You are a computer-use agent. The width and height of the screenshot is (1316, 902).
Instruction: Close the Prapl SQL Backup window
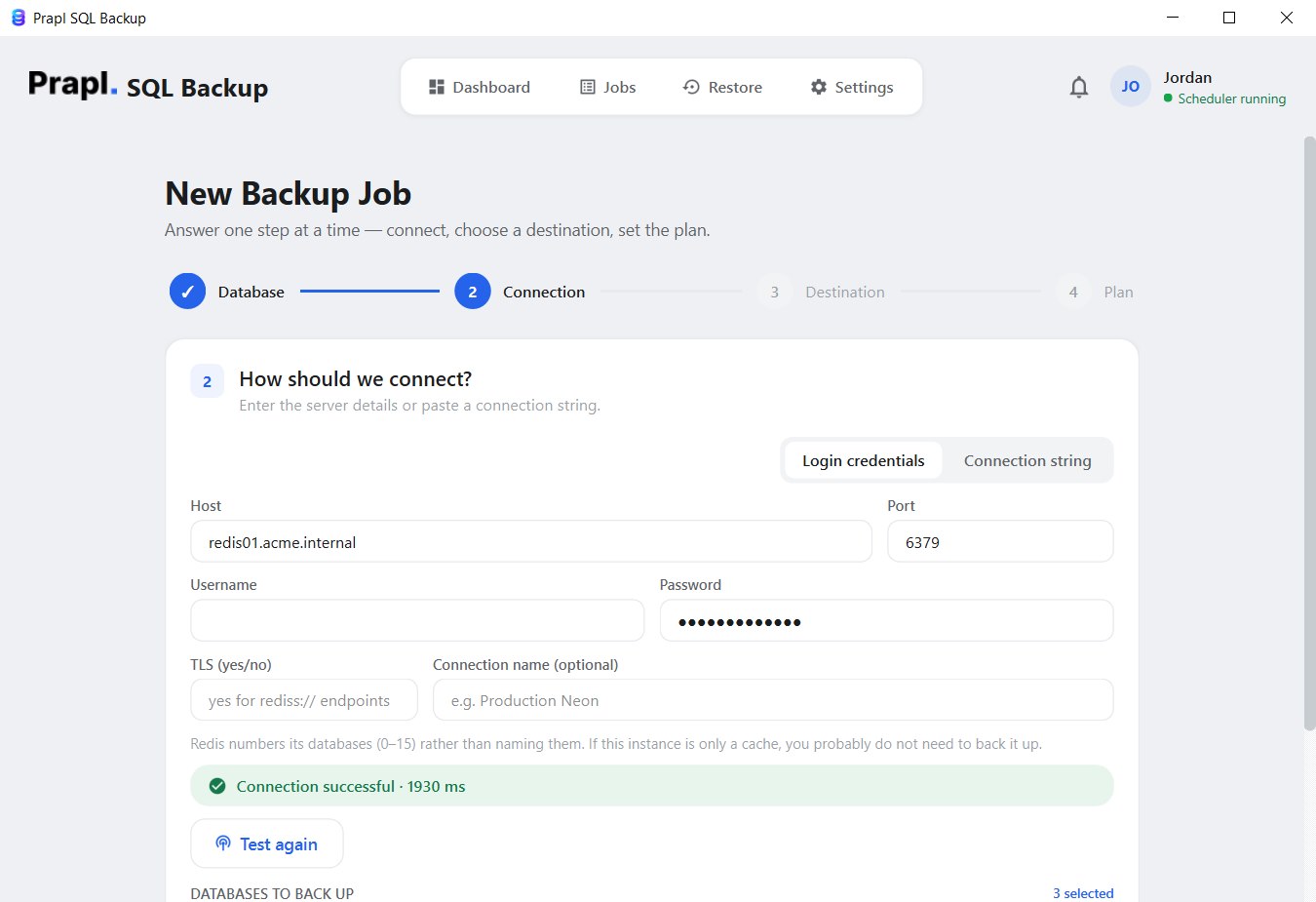(x=1287, y=18)
